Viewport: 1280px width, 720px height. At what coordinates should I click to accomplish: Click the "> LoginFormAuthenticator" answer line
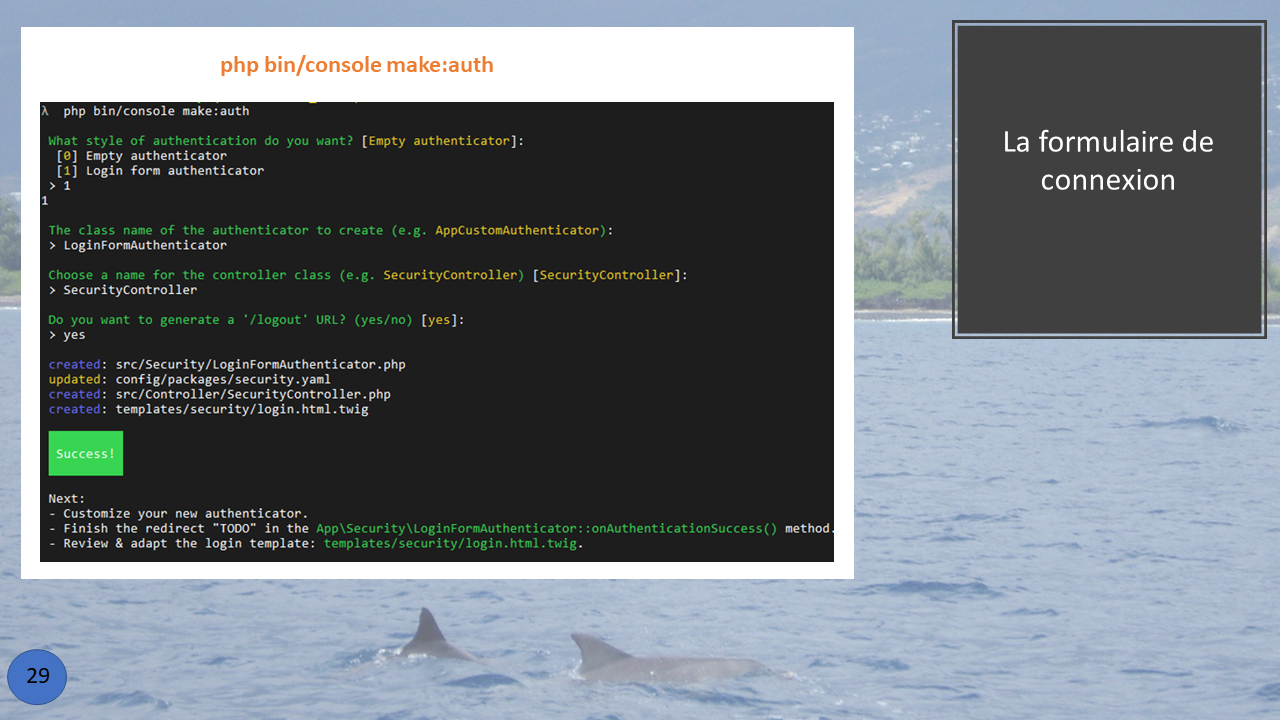pyautogui.click(x=138, y=245)
